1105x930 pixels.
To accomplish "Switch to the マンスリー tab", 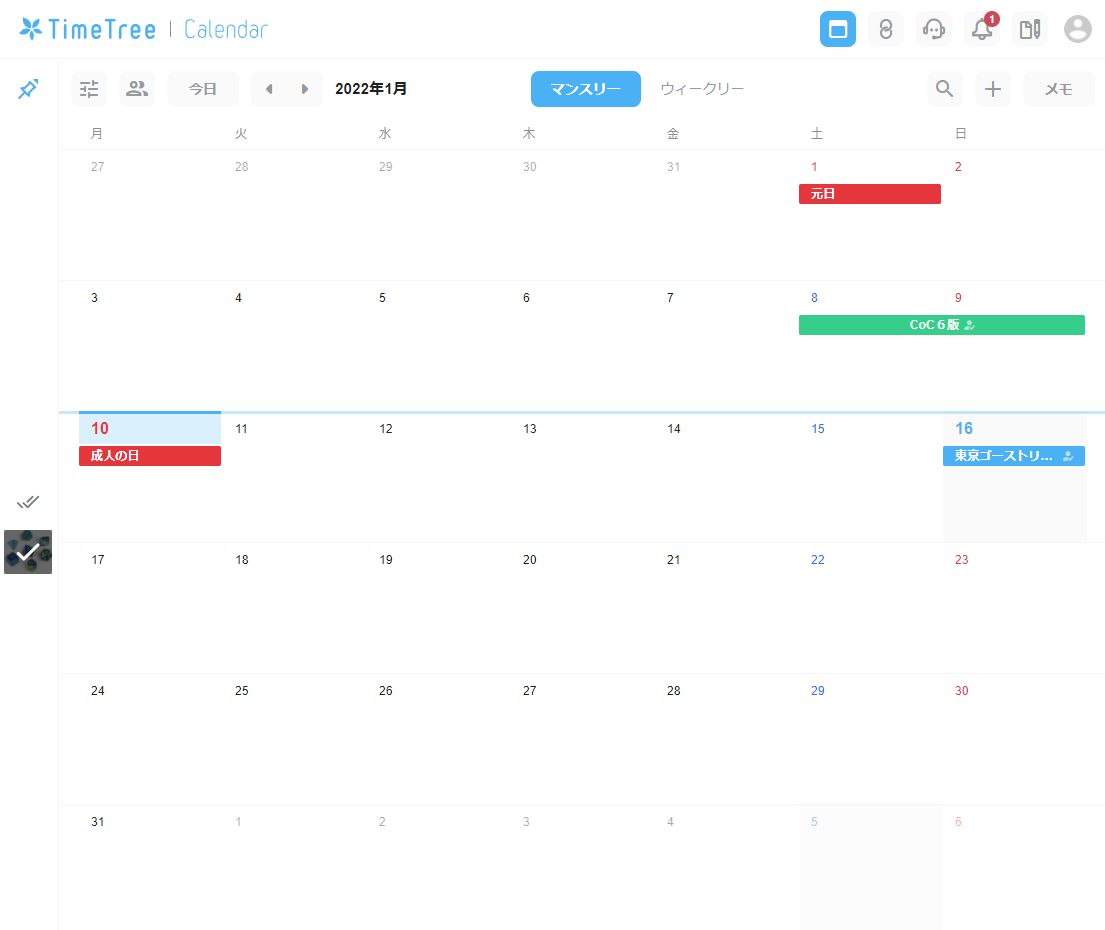I will pos(585,89).
